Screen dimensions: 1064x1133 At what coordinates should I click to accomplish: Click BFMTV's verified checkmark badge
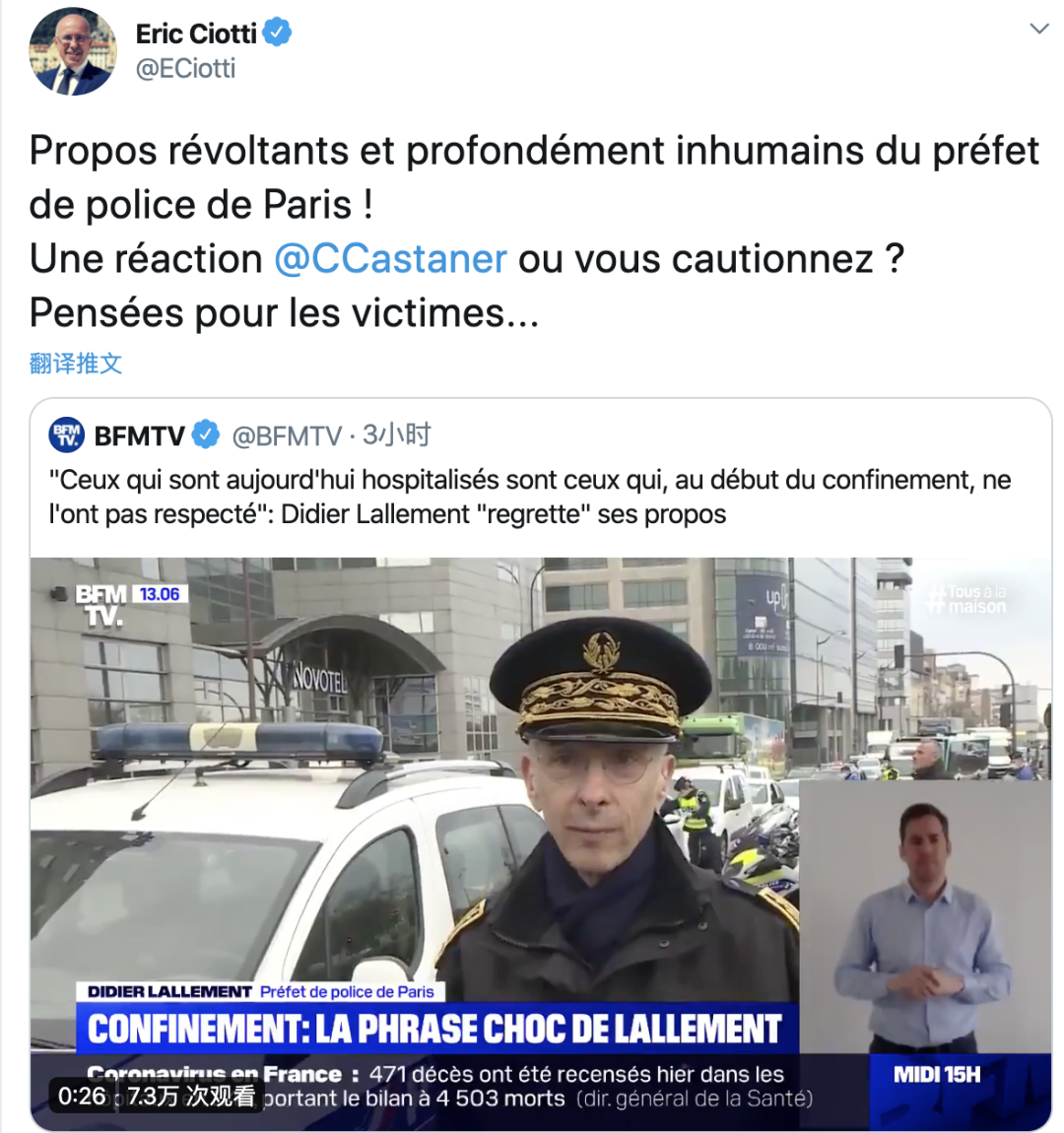[x=206, y=434]
